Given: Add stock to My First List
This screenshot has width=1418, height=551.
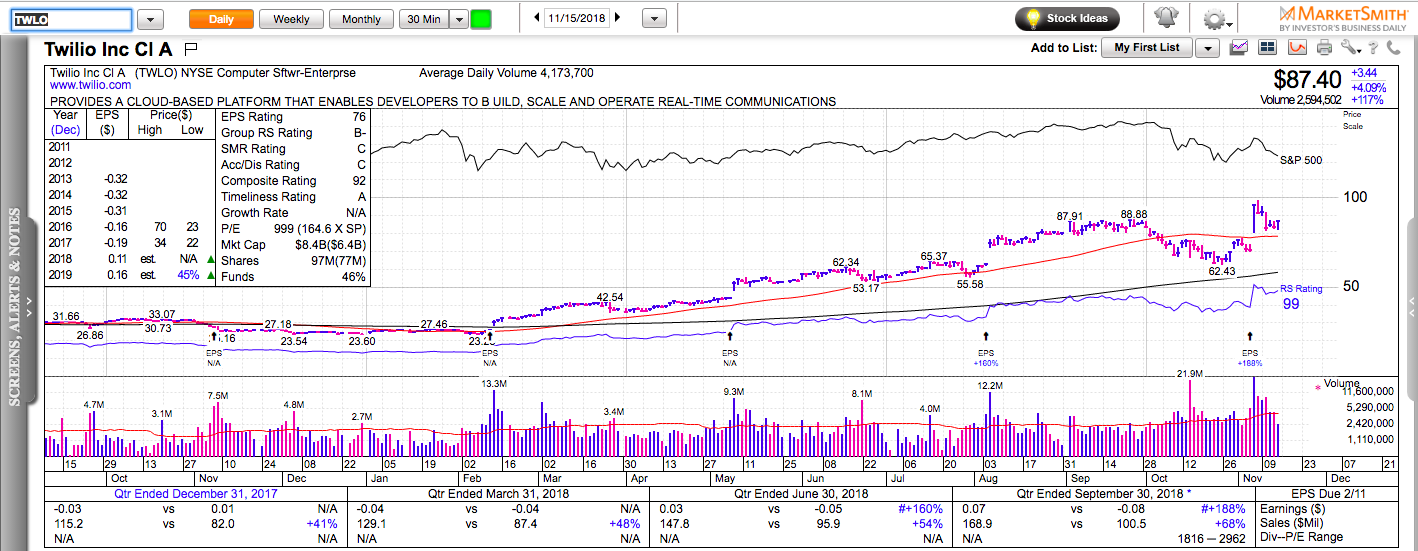Looking at the screenshot, I should pos(1147,48).
